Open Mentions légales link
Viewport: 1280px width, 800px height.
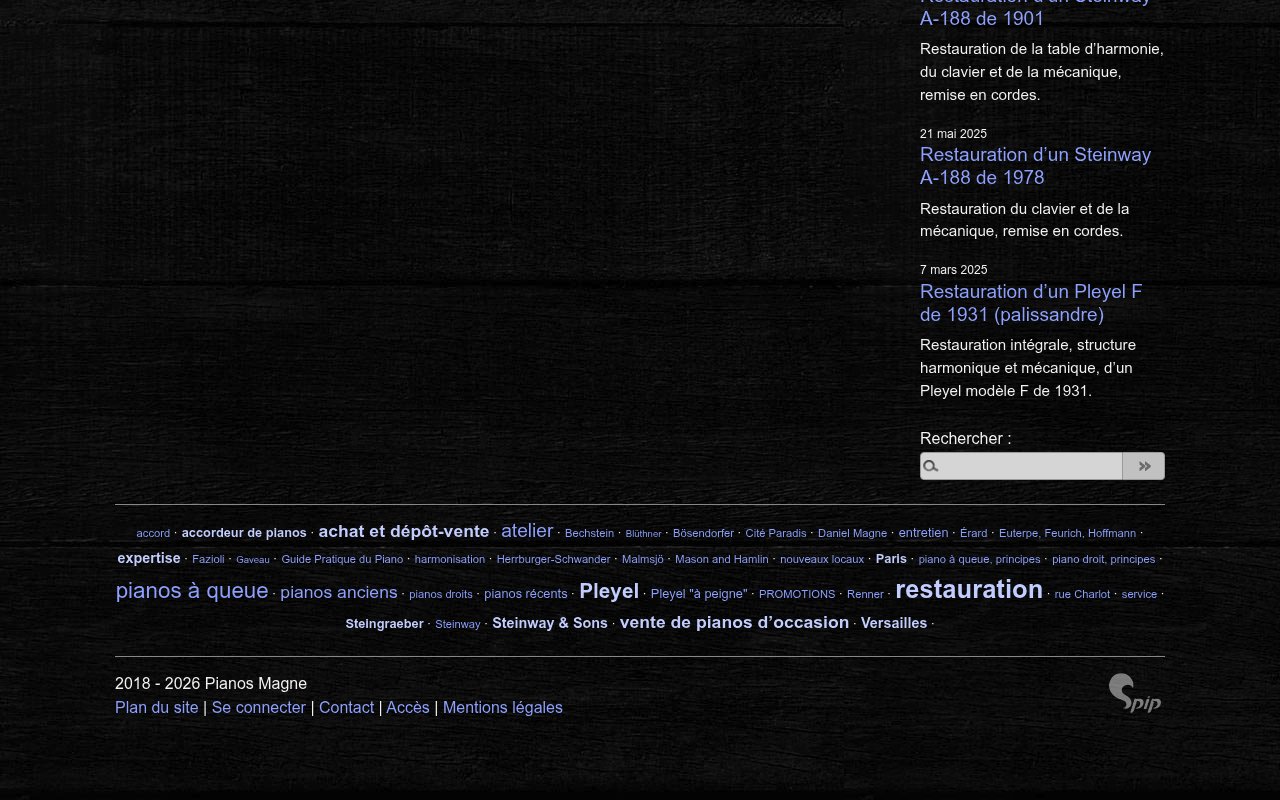pyautogui.click(x=503, y=707)
